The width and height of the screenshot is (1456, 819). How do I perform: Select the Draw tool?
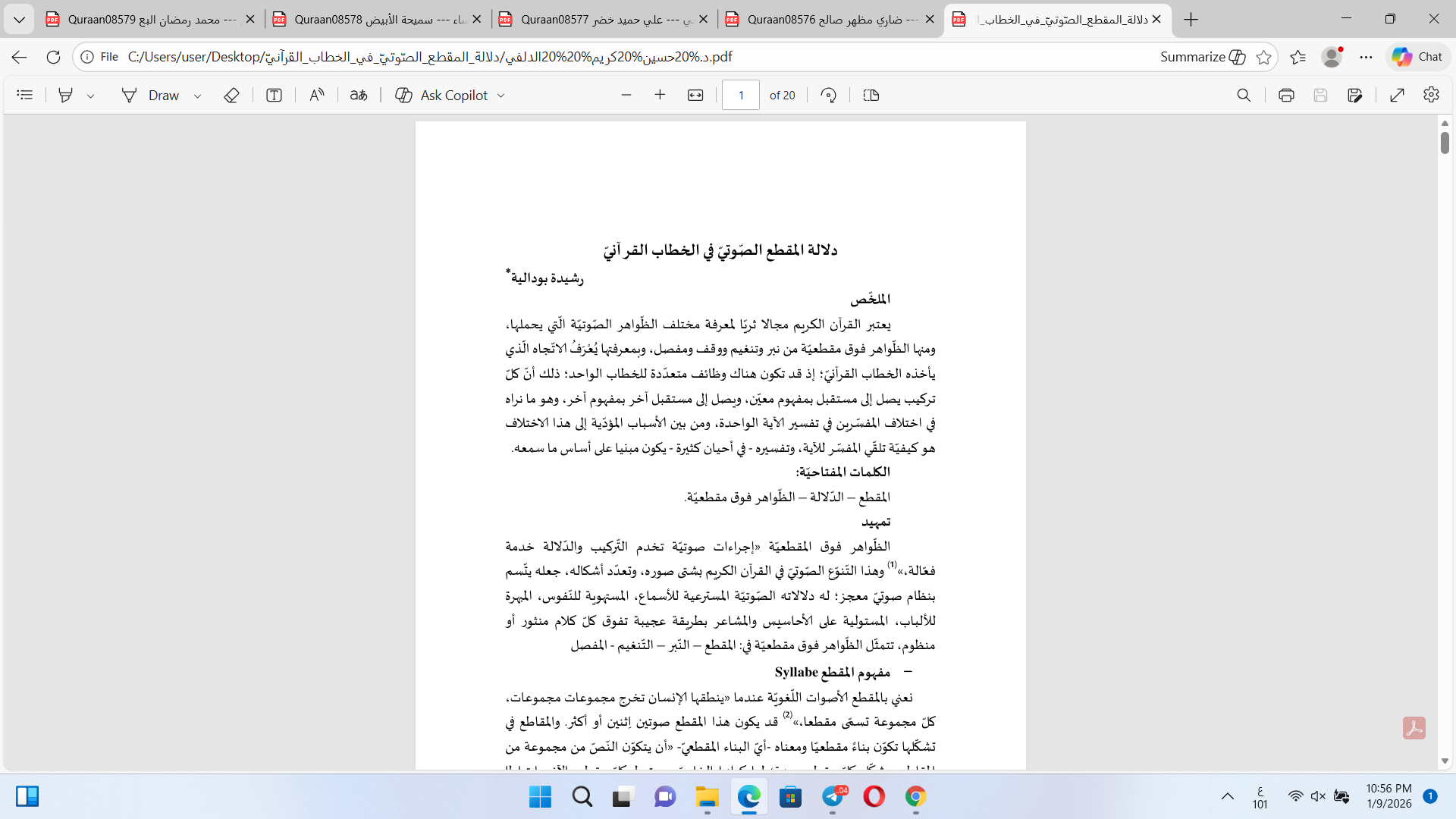pyautogui.click(x=151, y=95)
